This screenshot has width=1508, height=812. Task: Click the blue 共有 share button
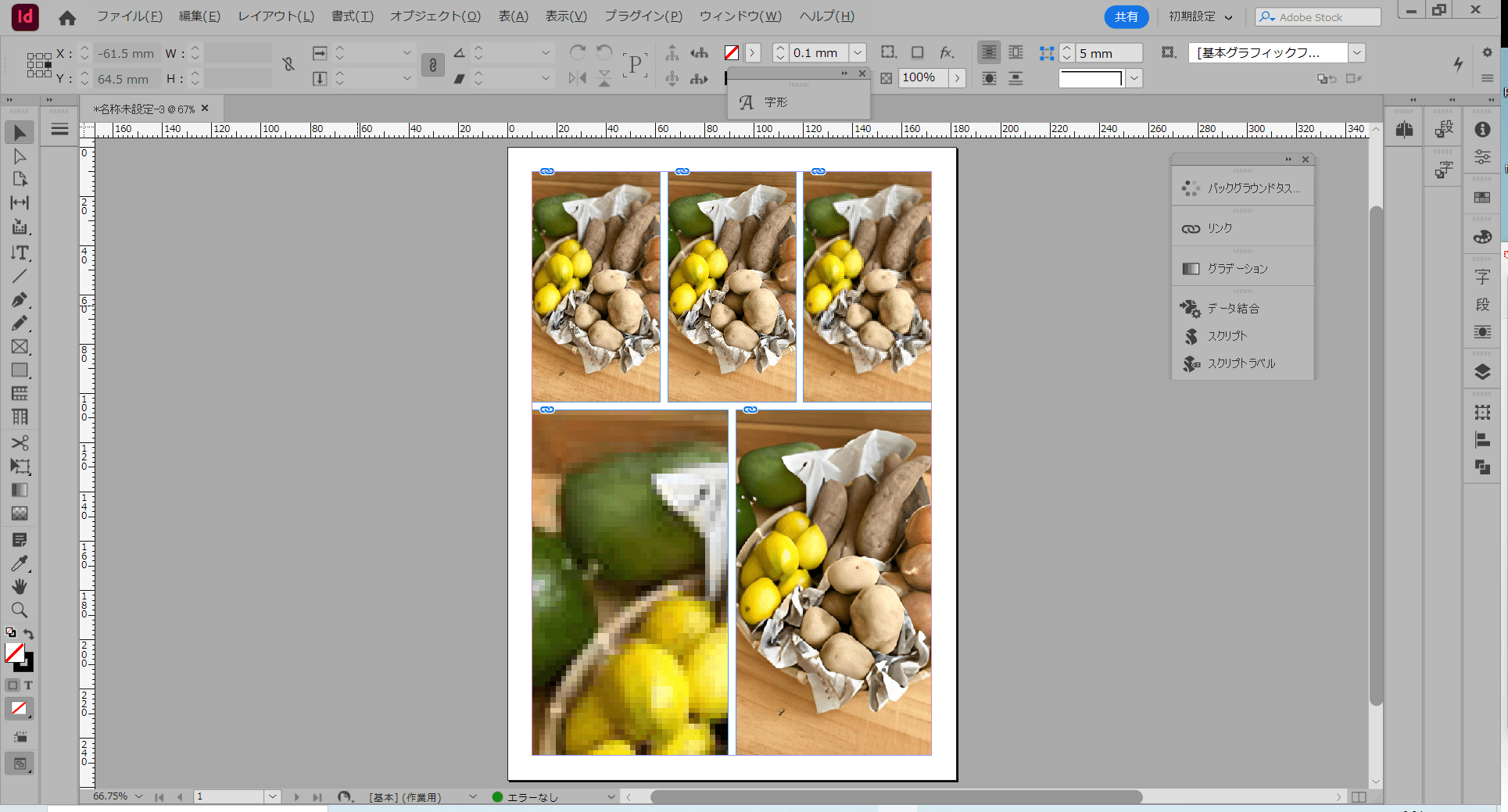[1126, 17]
